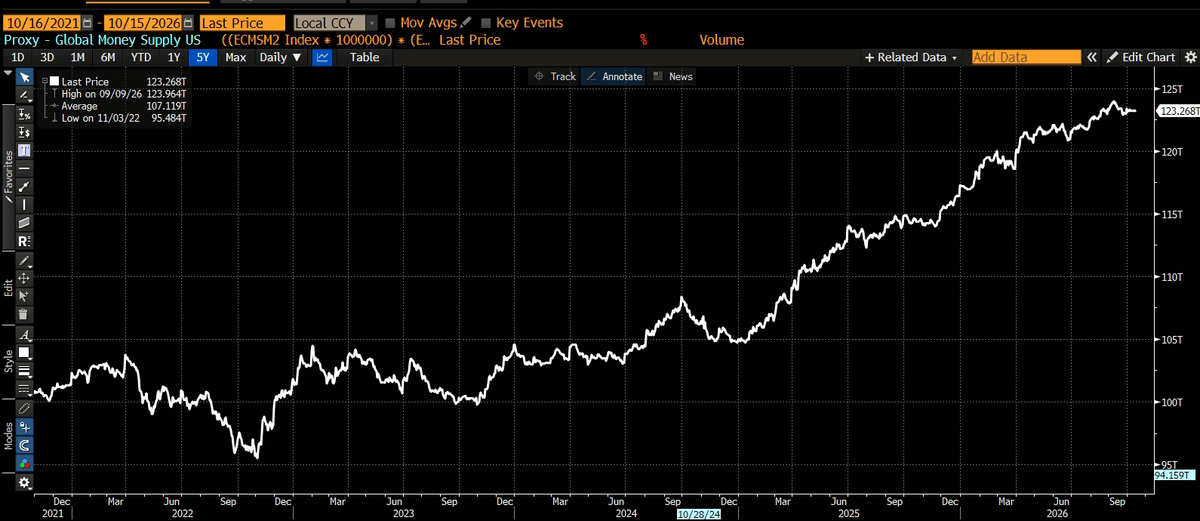The height and width of the screenshot is (521, 1200).
Task: Select the percent change measuring tool
Action: click(x=25, y=114)
